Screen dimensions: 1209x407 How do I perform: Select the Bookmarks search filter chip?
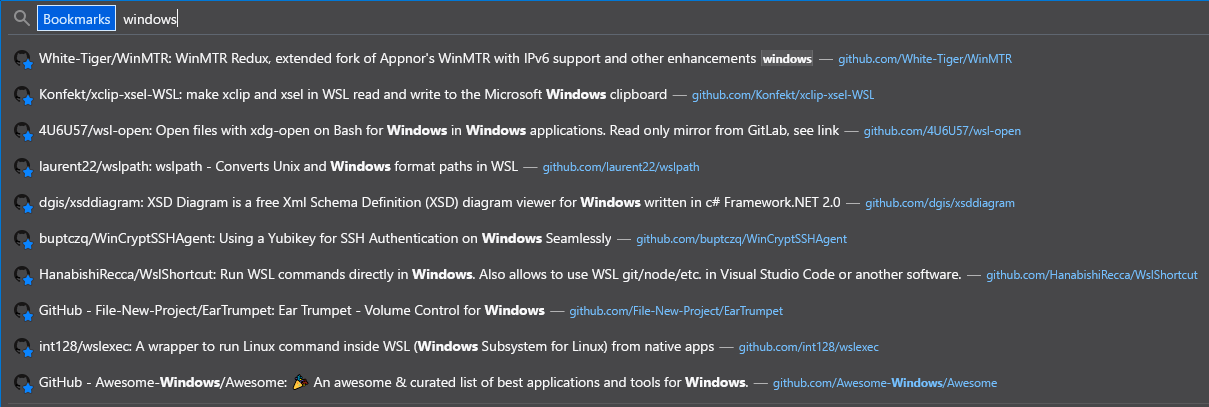point(76,19)
